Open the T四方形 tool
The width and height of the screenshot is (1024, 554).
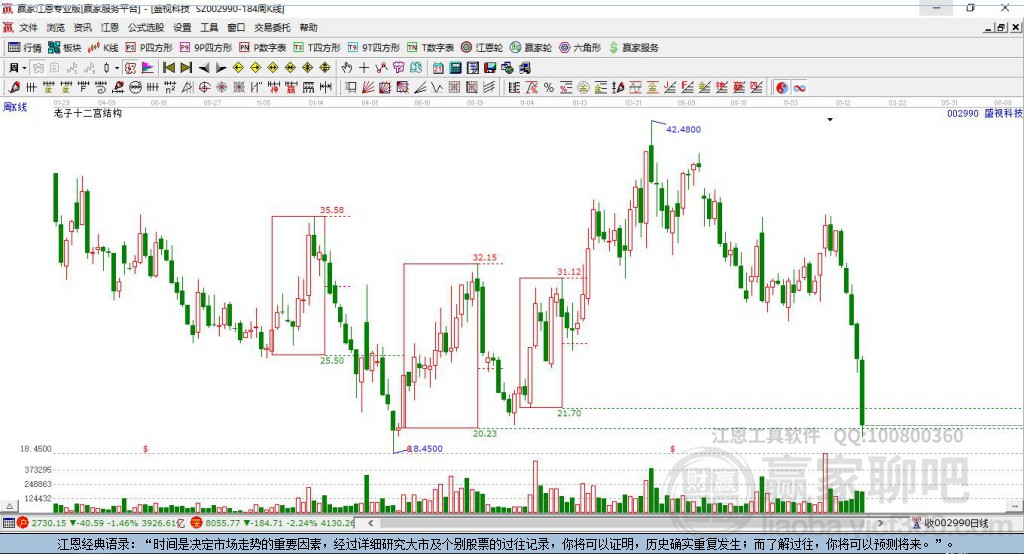[317, 48]
